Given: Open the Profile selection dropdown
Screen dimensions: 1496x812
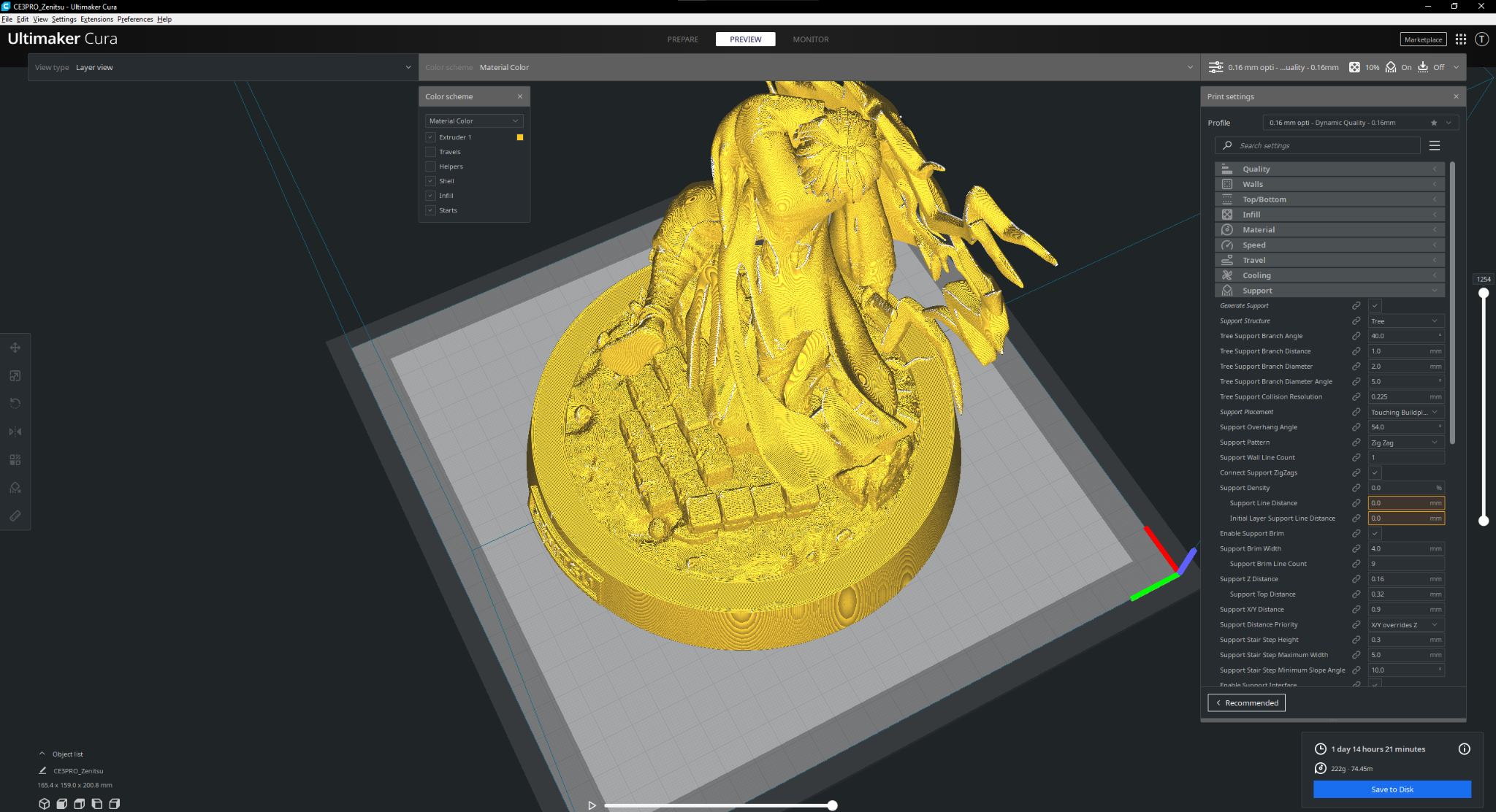Looking at the screenshot, I should click(1360, 123).
